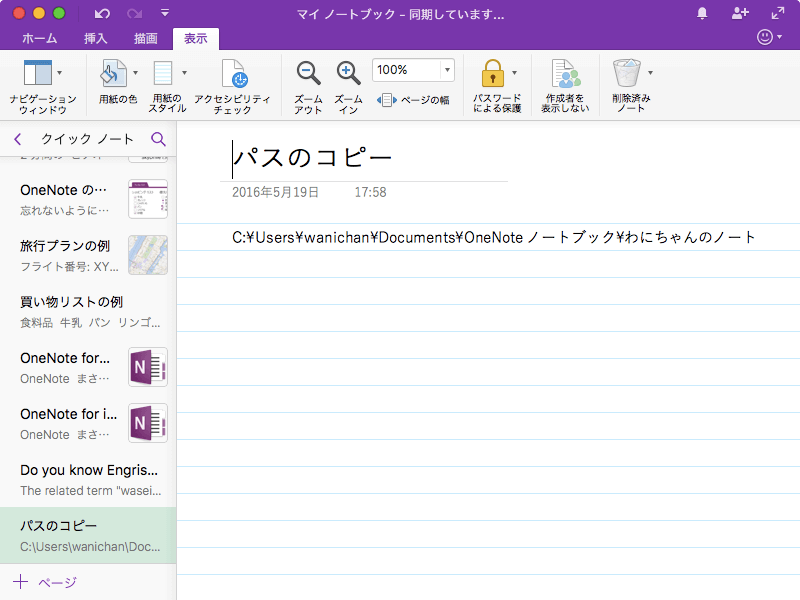800x600 pixels.
Task: Run the Accessibility Checker
Action: 233,75
